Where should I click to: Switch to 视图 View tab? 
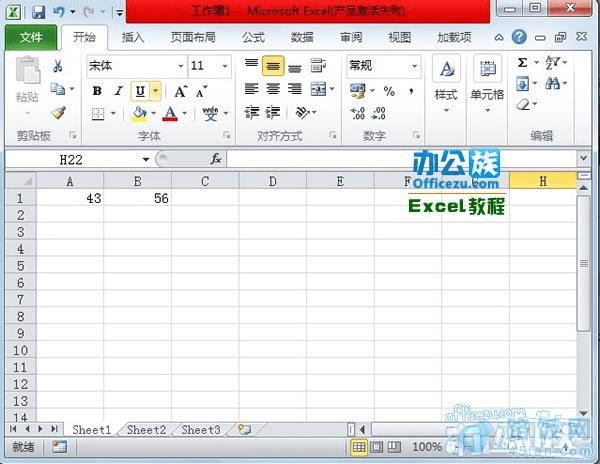click(x=400, y=37)
